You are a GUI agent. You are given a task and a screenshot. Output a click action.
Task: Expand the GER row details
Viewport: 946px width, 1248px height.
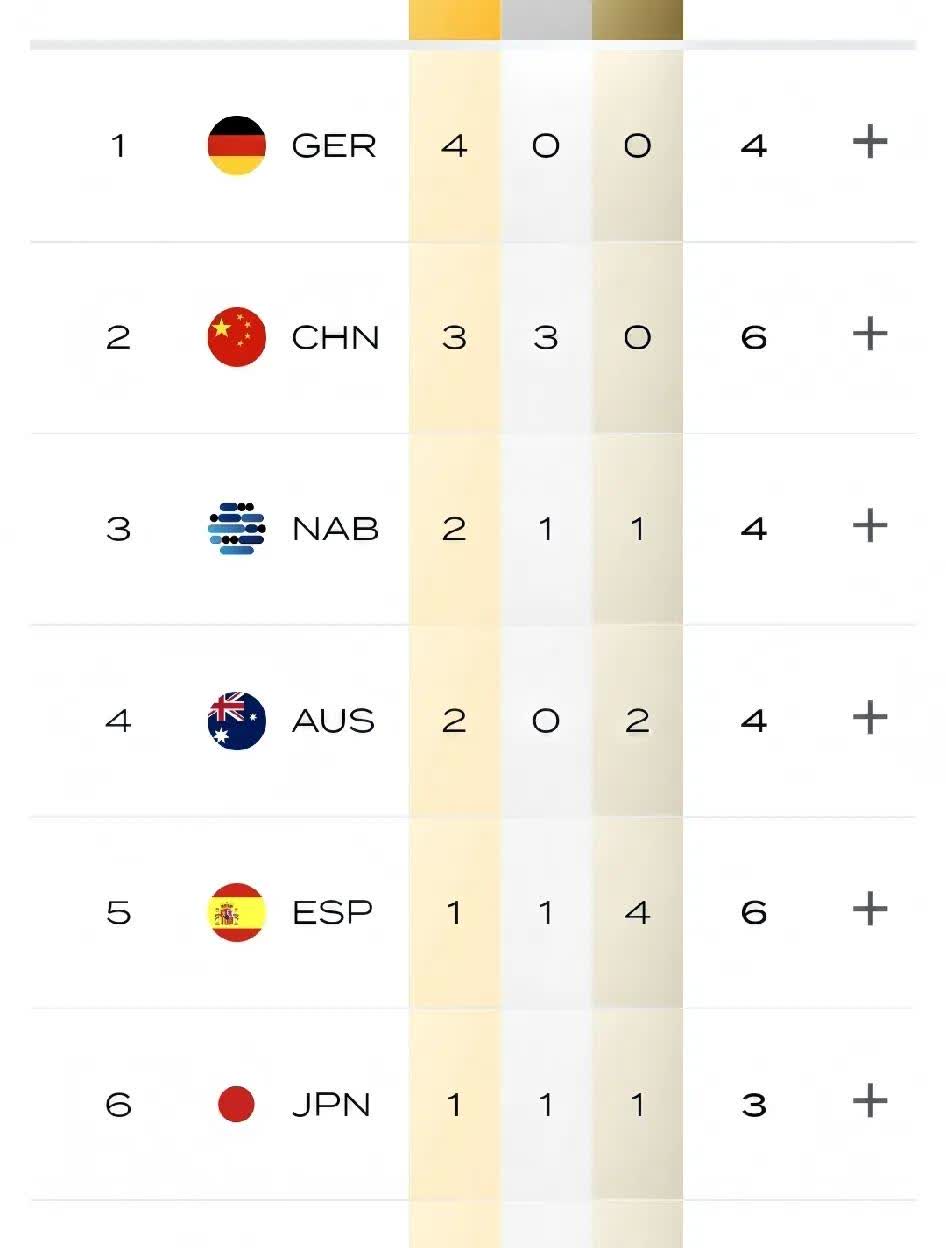point(869,143)
